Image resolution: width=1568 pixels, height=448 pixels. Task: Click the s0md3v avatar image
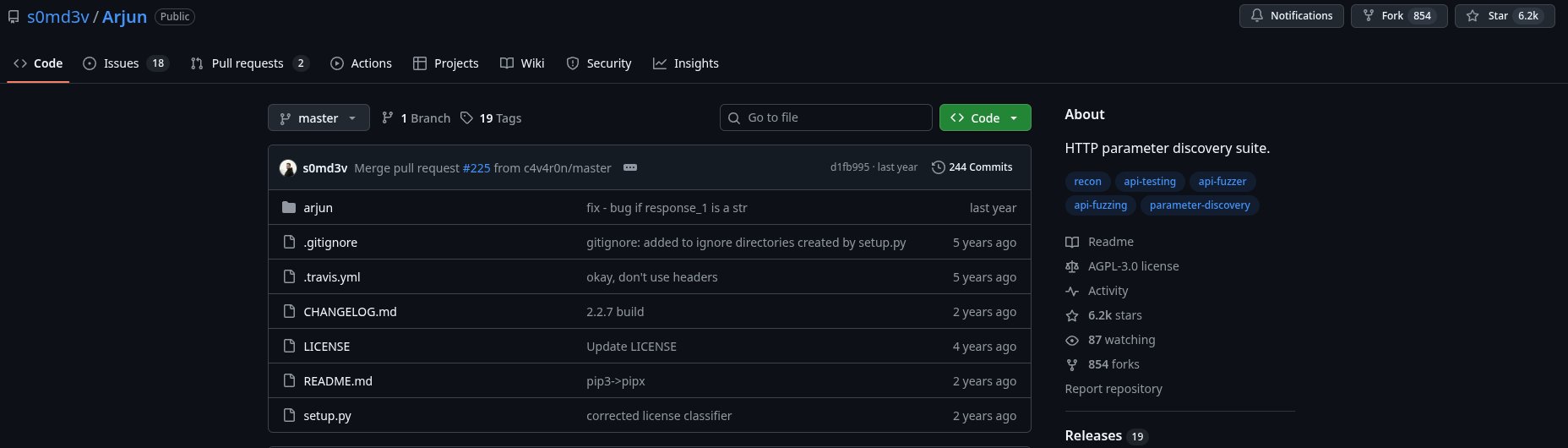point(288,168)
